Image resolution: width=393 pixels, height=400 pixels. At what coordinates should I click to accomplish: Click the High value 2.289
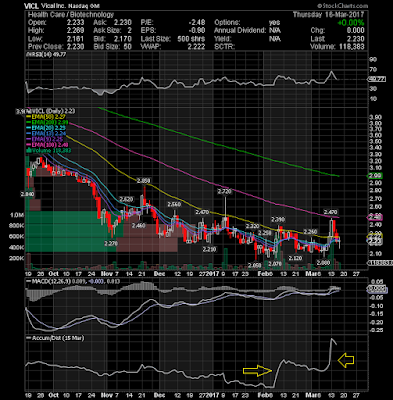(x=75, y=31)
